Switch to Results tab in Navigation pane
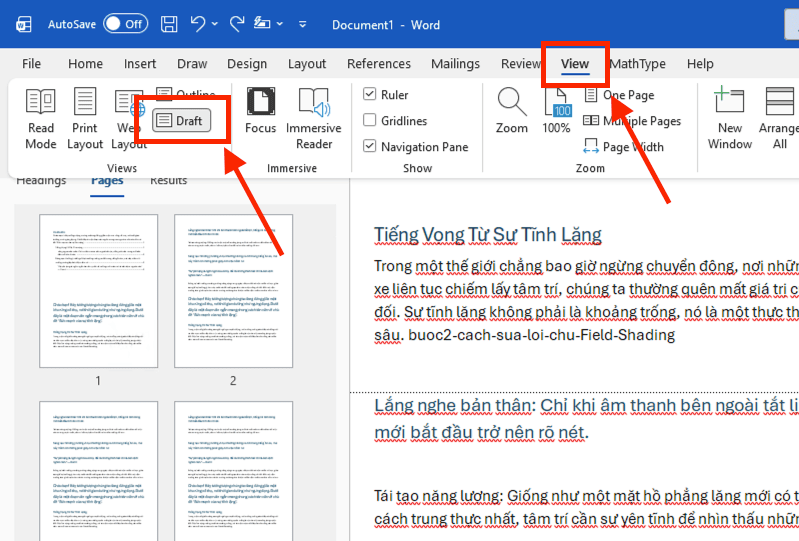799x541 pixels. 168,181
